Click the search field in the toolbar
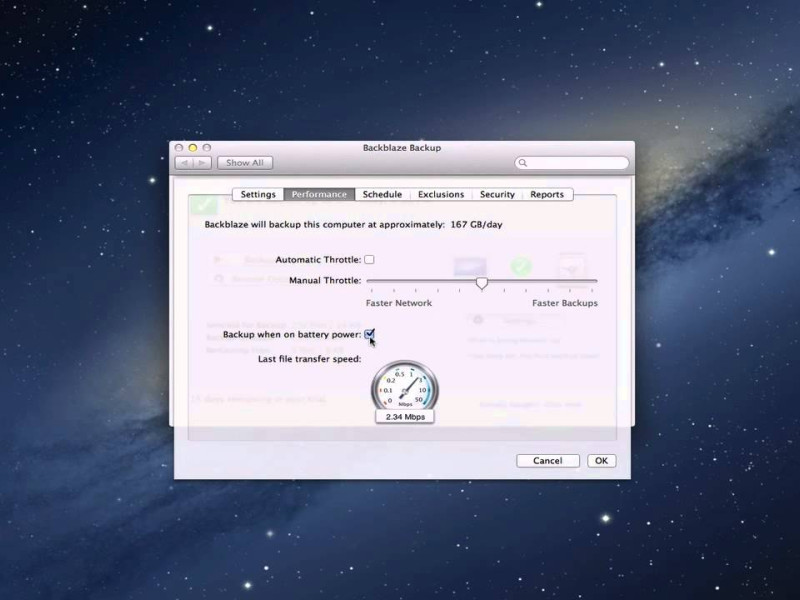 pos(571,163)
